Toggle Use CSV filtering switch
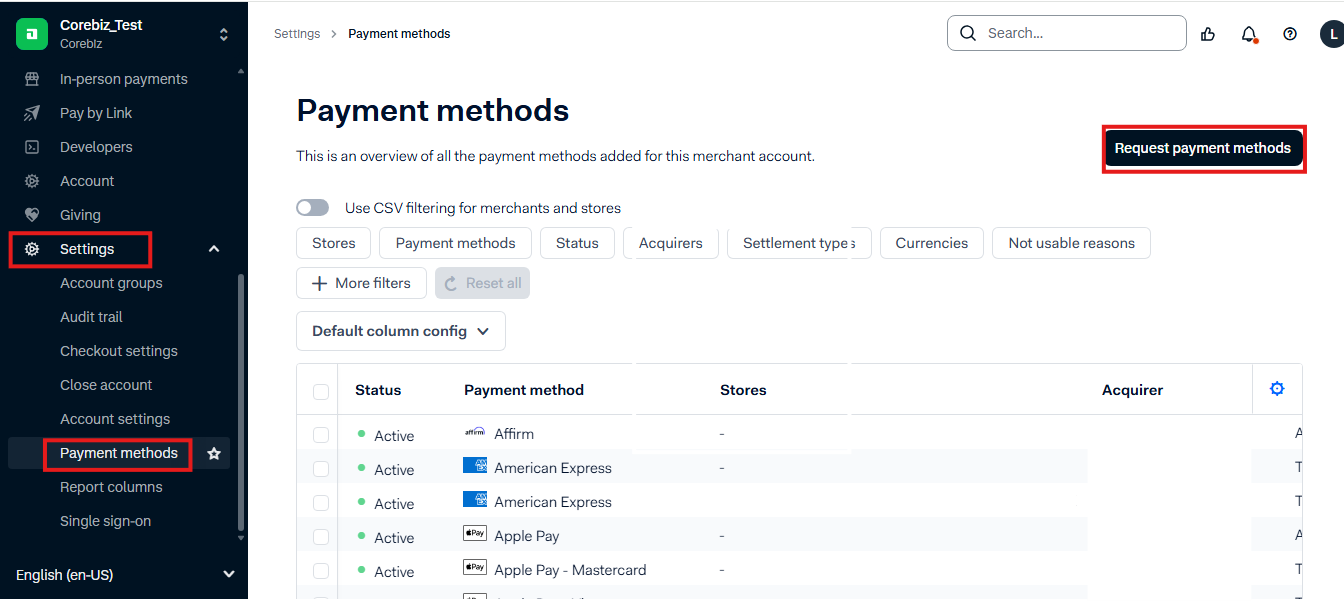 (x=313, y=208)
